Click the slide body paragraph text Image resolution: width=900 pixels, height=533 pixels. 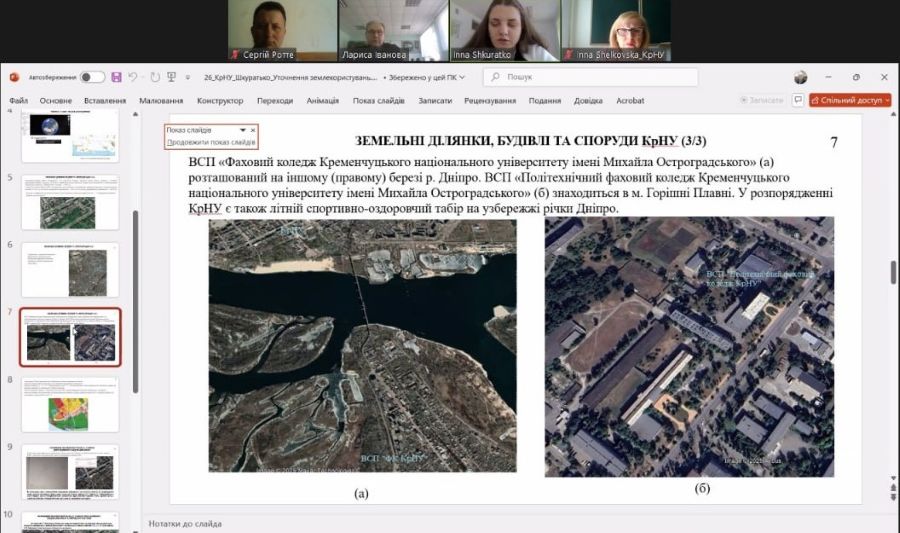510,185
